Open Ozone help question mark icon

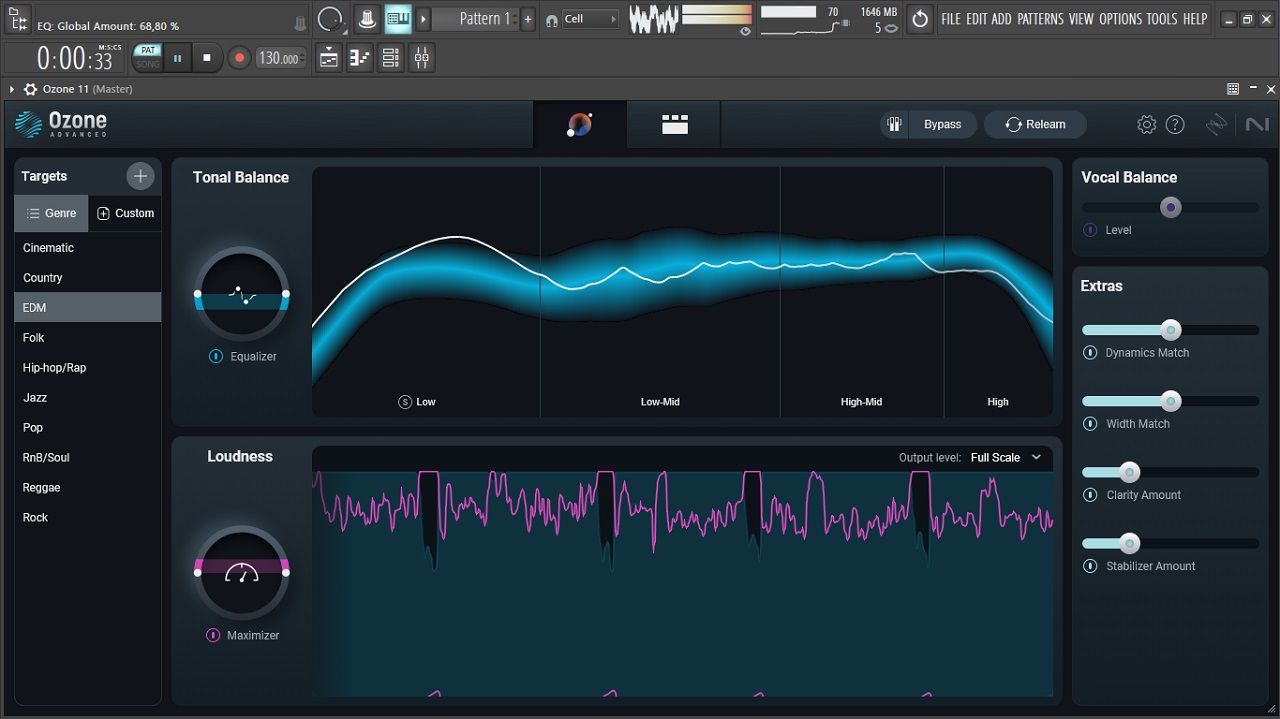(x=1175, y=125)
